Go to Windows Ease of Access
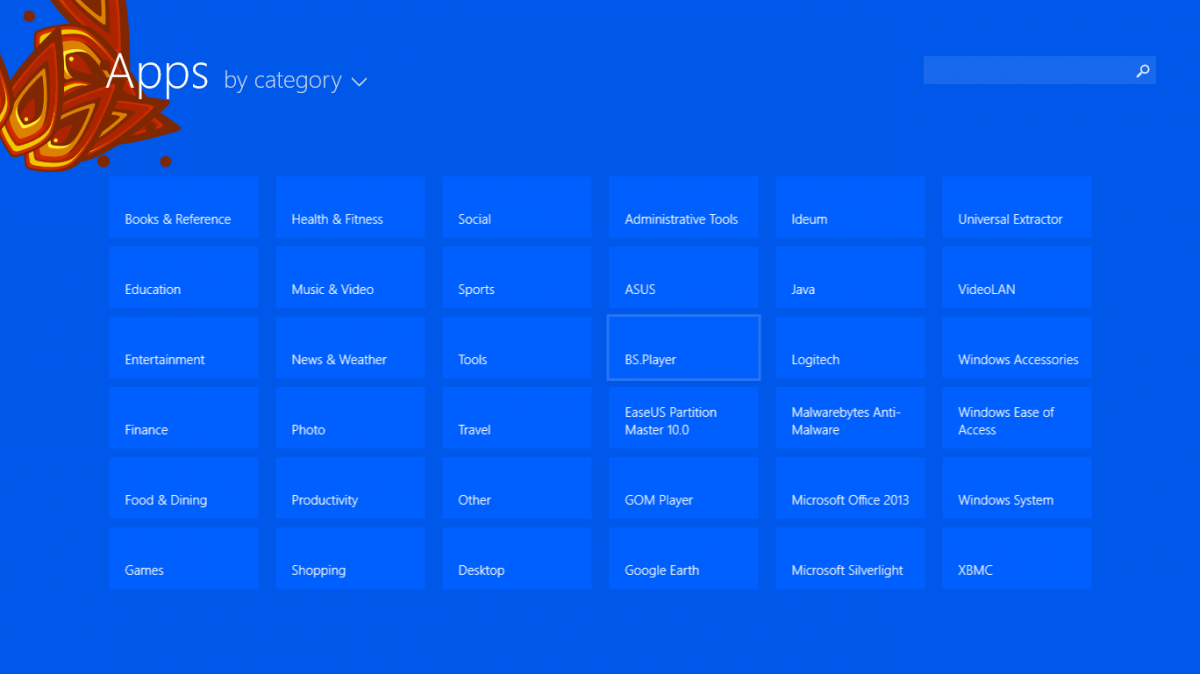 coord(1017,417)
